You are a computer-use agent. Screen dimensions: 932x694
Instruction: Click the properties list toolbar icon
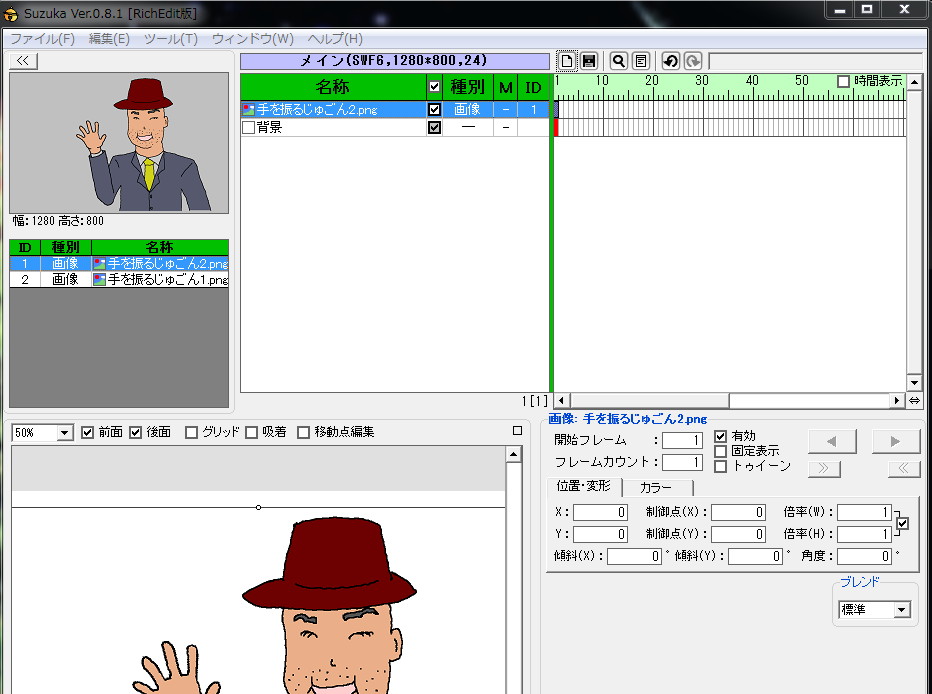[x=641, y=61]
